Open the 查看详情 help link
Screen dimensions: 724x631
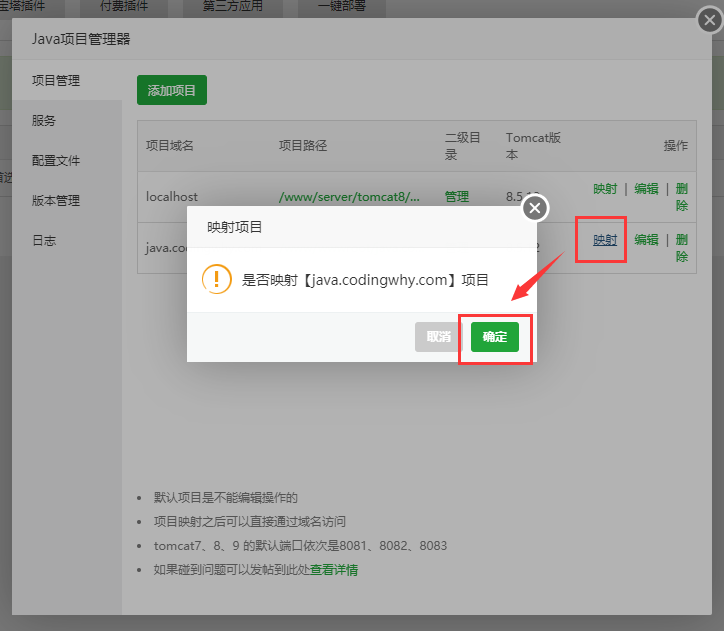tap(334, 570)
